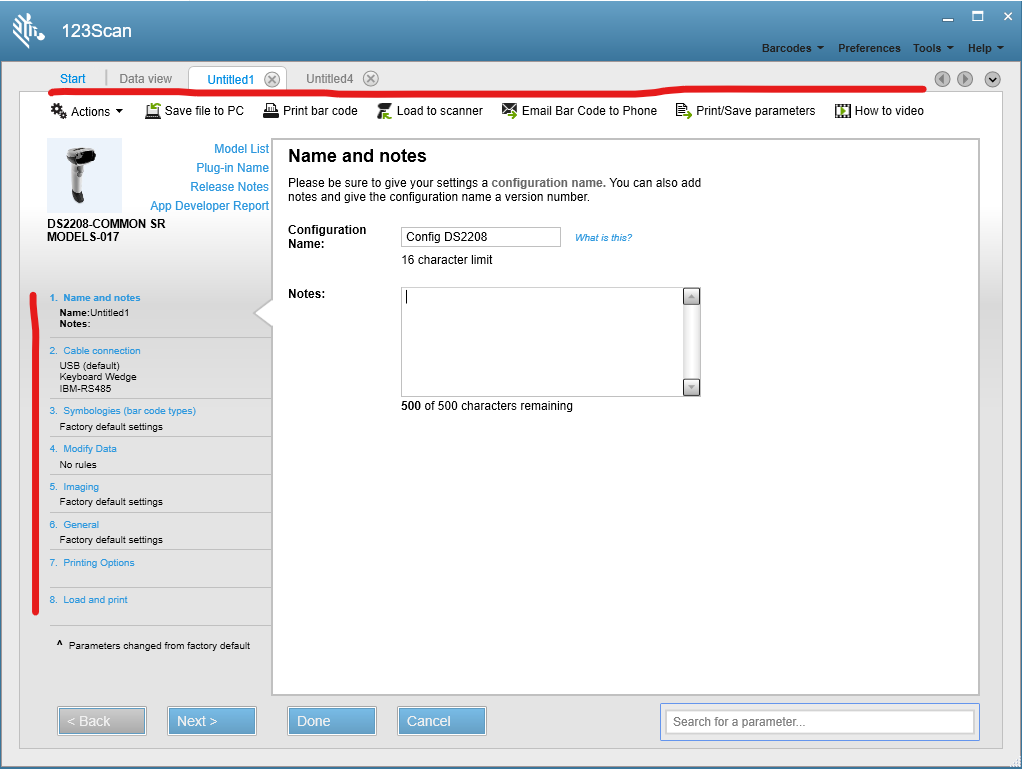
Task: Click the 'IBM-RS485' text
Action: pos(85,388)
